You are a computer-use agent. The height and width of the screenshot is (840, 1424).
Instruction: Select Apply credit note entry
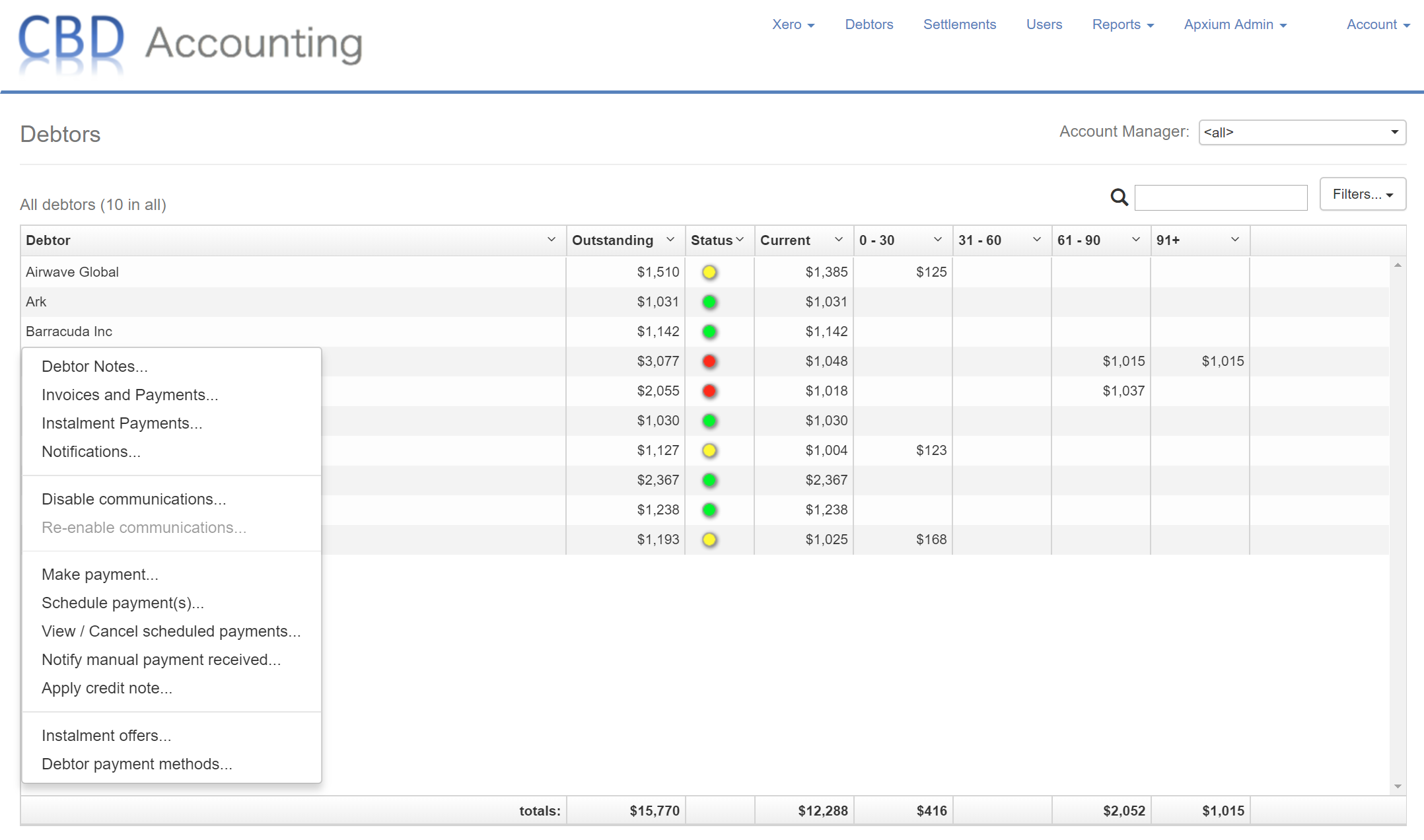172,688
